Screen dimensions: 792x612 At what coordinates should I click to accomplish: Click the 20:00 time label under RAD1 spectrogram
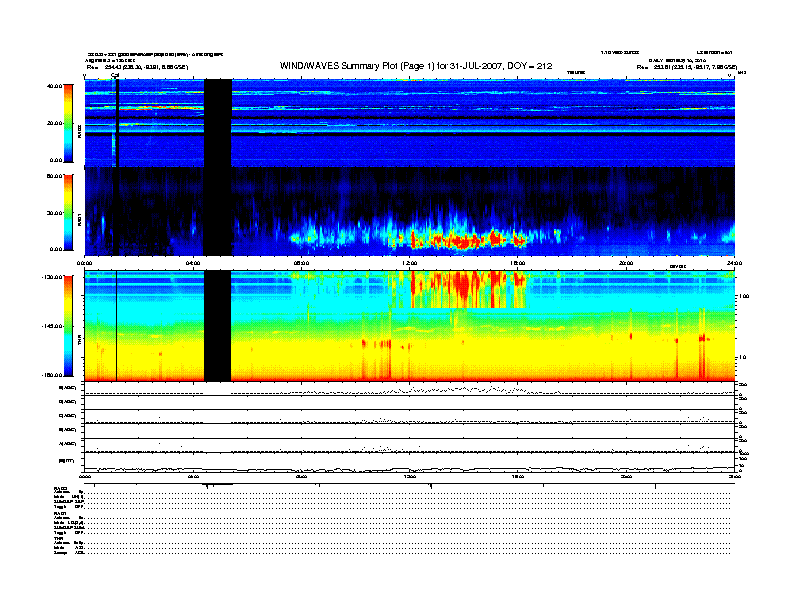626,263
